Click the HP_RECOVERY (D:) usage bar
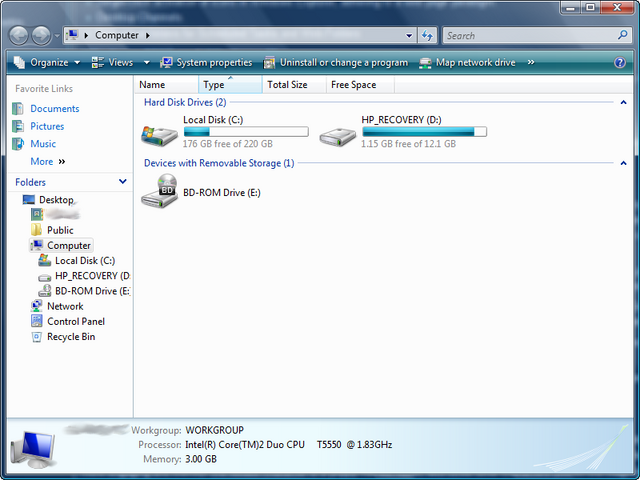The width and height of the screenshot is (640, 480). click(424, 131)
